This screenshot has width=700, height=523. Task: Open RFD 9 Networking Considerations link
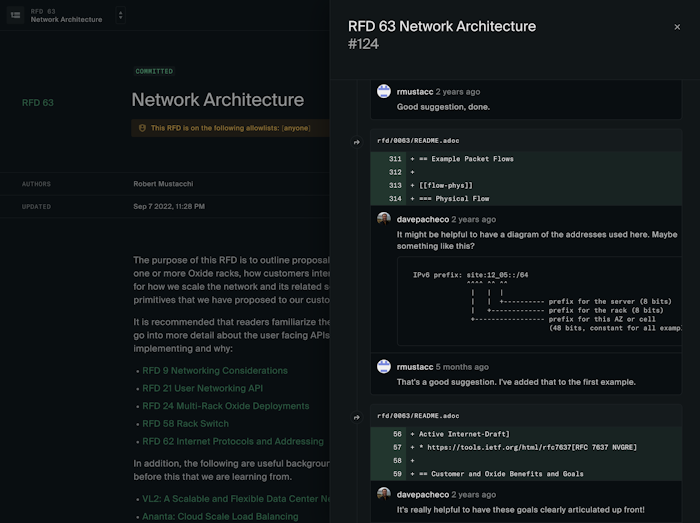214,371
